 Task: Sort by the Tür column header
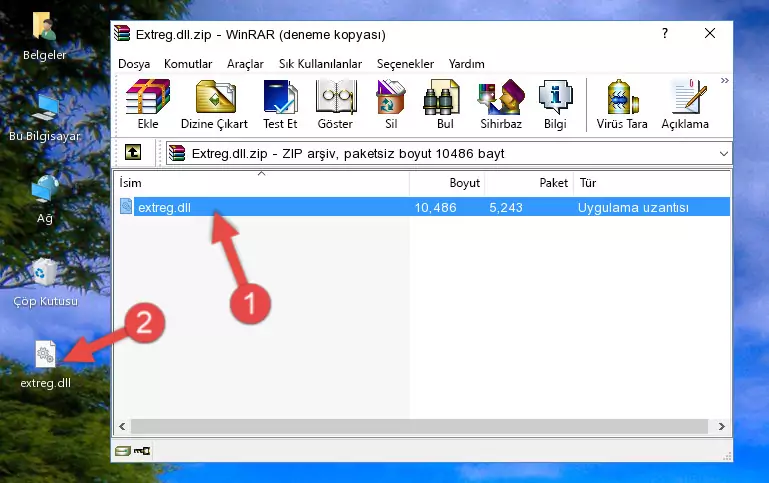pos(652,183)
